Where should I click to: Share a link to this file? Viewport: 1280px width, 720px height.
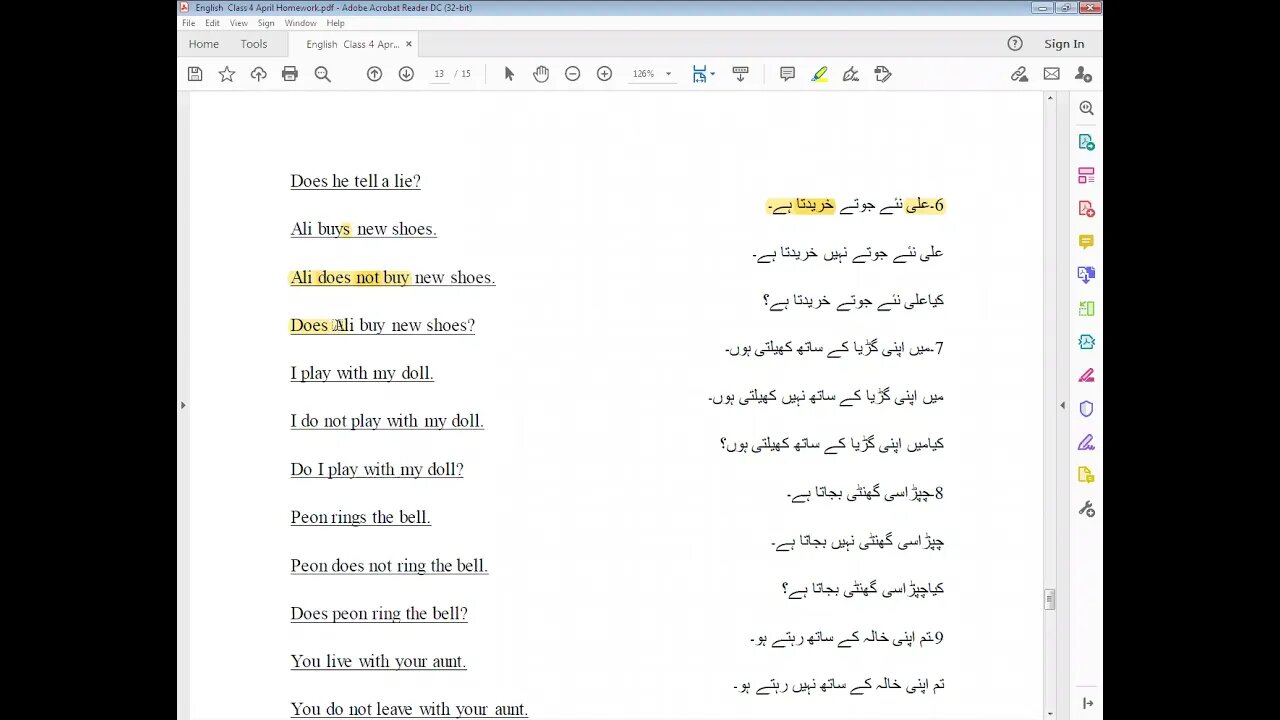pyautogui.click(x=1019, y=74)
